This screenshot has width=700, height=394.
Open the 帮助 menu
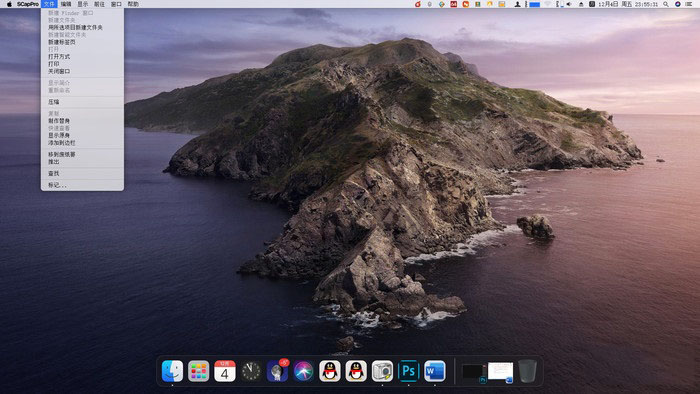coord(133,4)
